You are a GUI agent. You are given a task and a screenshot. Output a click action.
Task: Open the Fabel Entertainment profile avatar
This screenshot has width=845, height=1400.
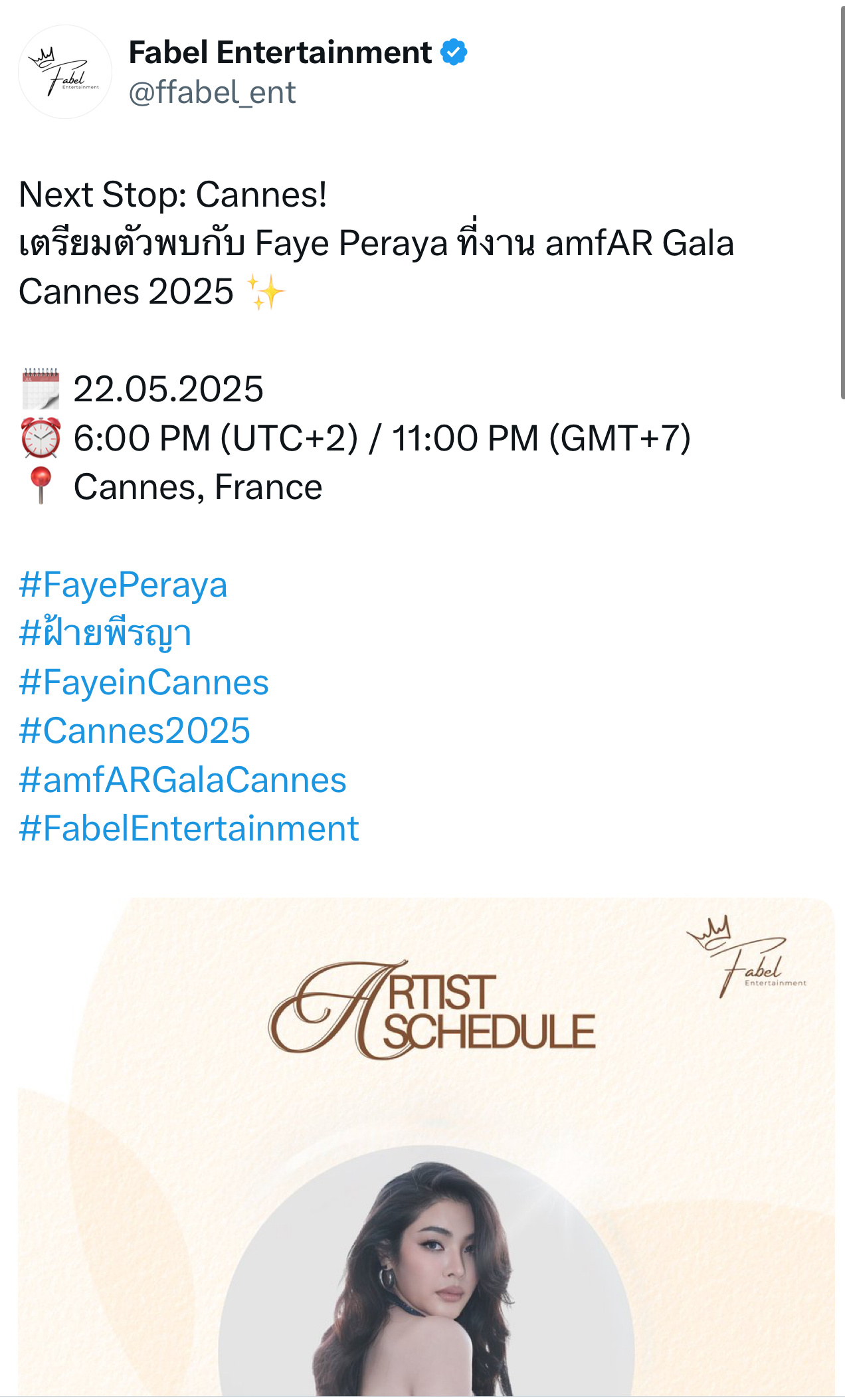pos(65,72)
